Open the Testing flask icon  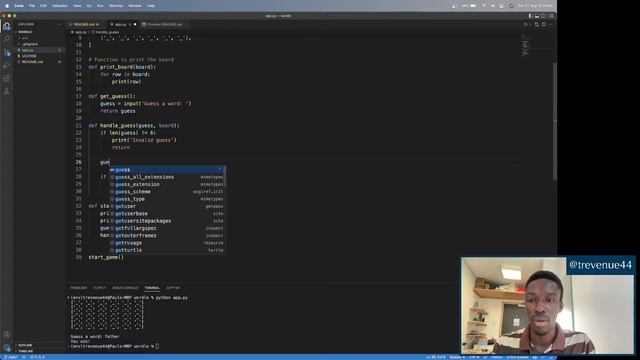click(7, 91)
